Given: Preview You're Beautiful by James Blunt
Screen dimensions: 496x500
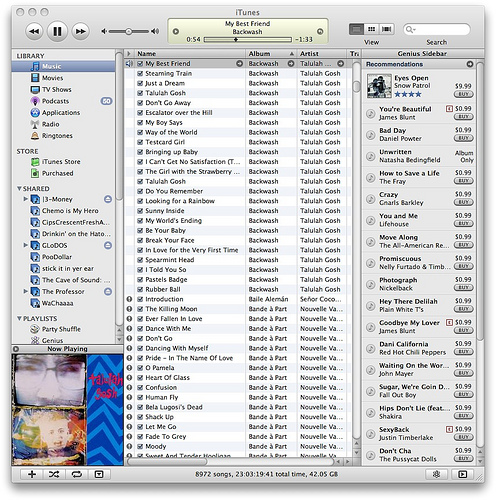Looking at the screenshot, I should 370,114.
